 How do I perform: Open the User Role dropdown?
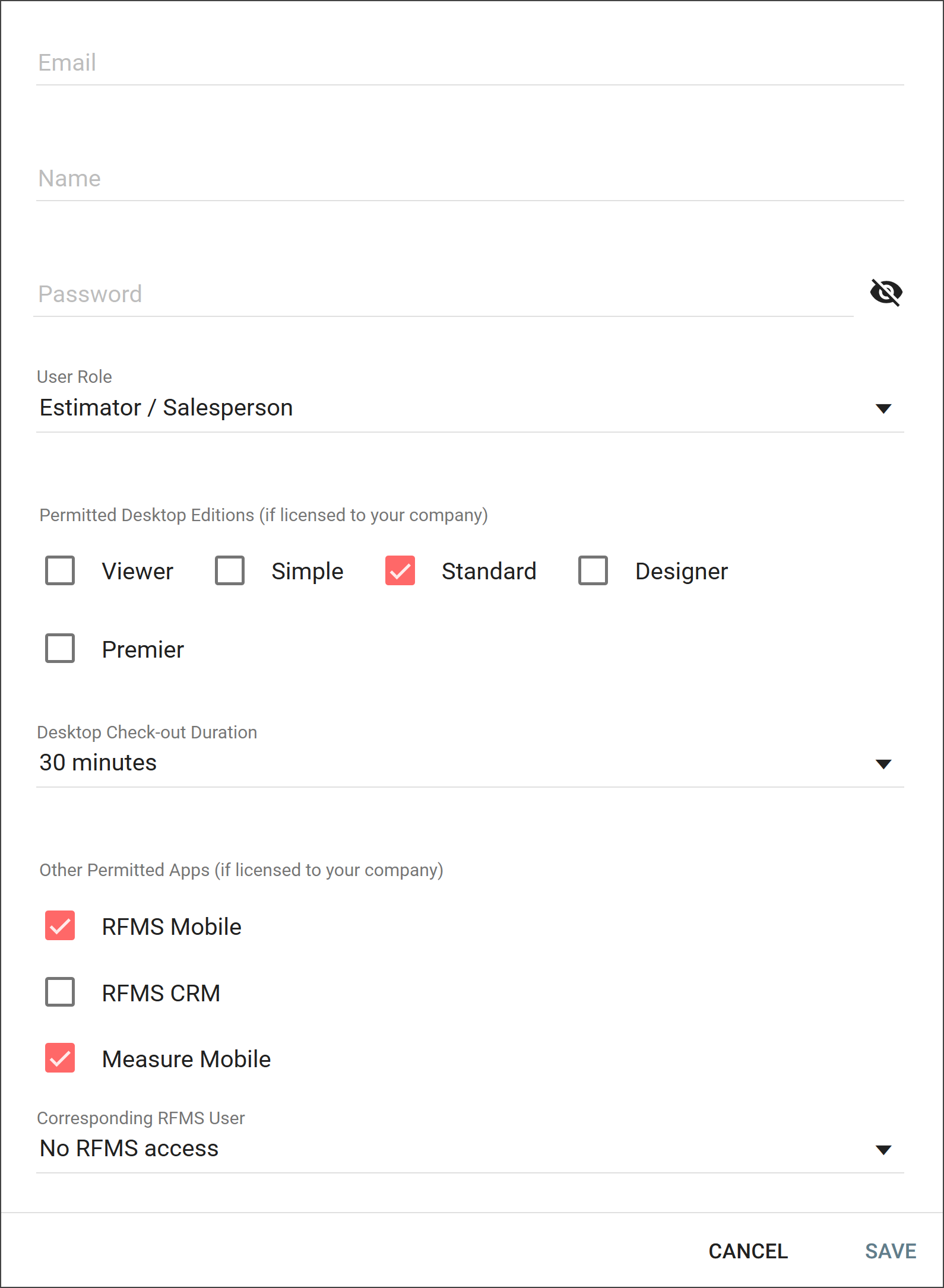[451, 408]
